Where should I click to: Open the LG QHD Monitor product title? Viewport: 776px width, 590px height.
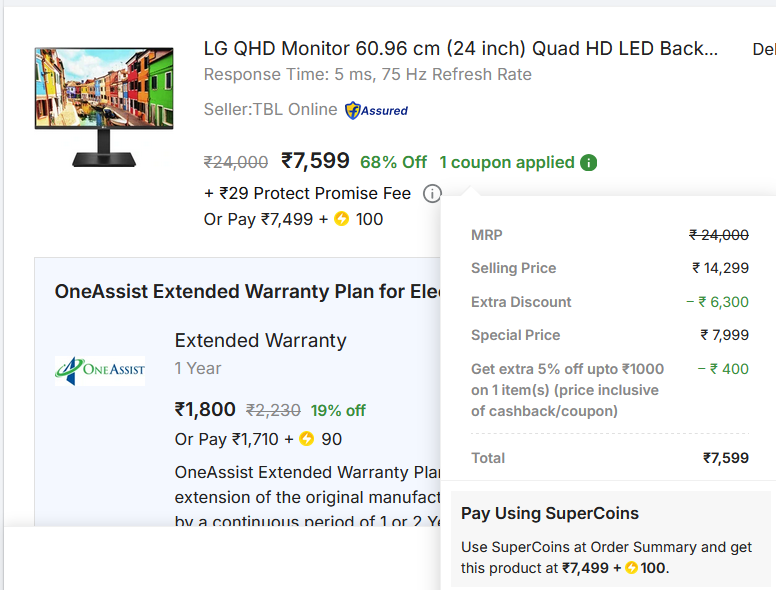click(x=461, y=49)
